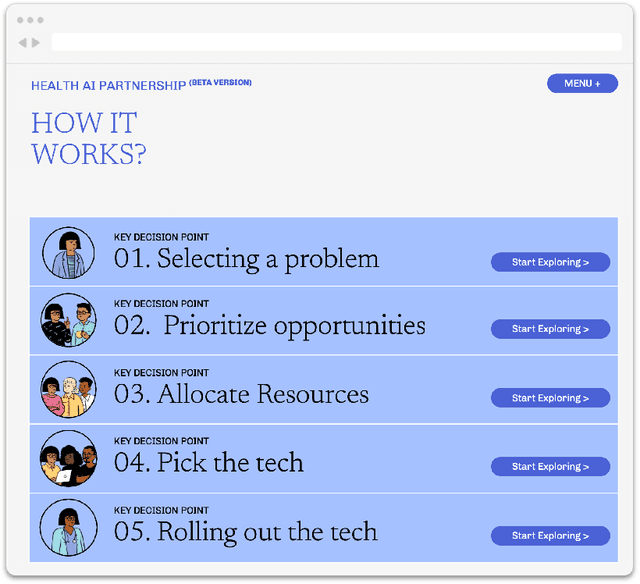
Task: Click the Pick the tech avatar illustration
Action: tap(68, 458)
